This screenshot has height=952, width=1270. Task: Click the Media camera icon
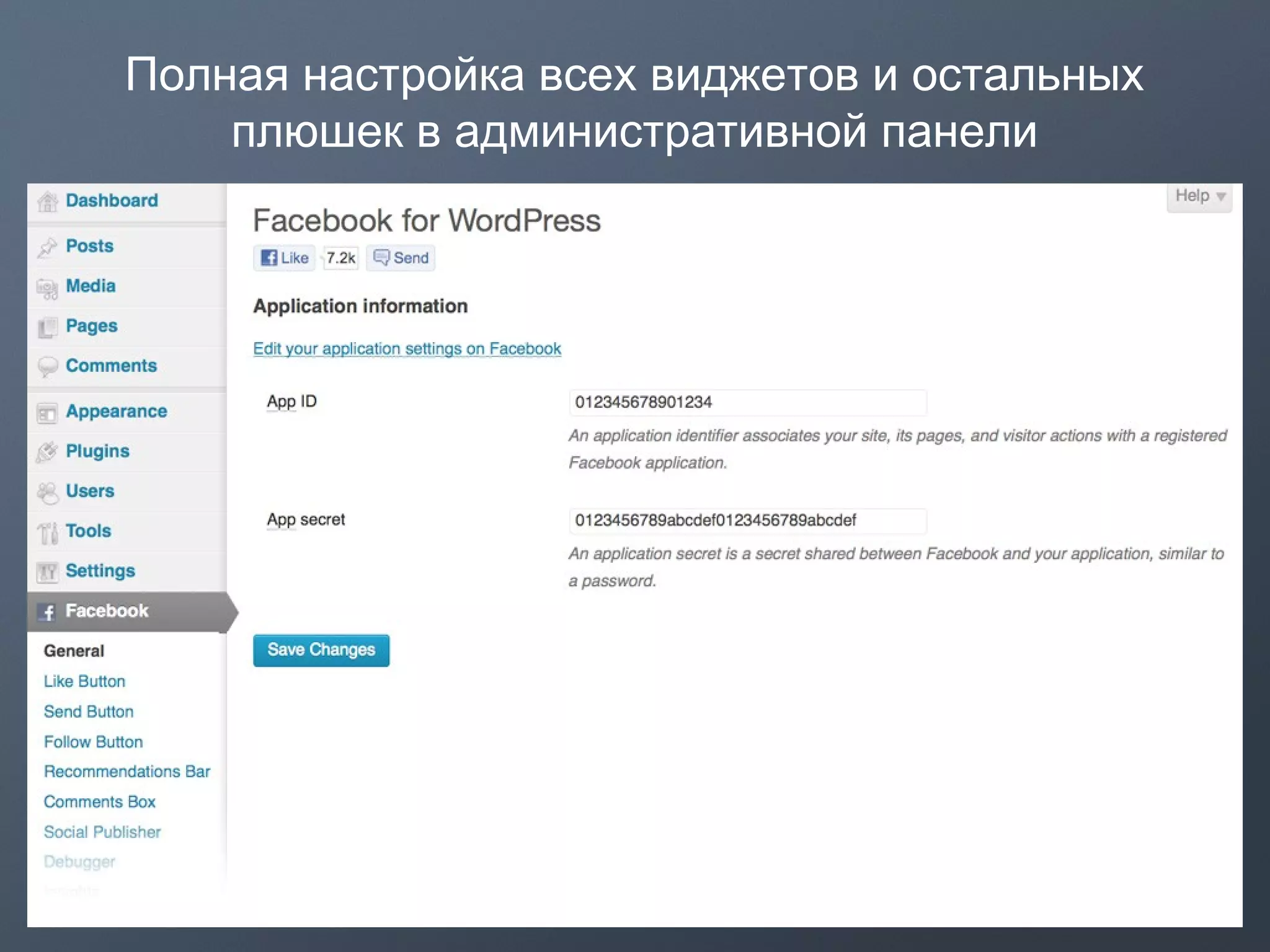click(x=47, y=288)
